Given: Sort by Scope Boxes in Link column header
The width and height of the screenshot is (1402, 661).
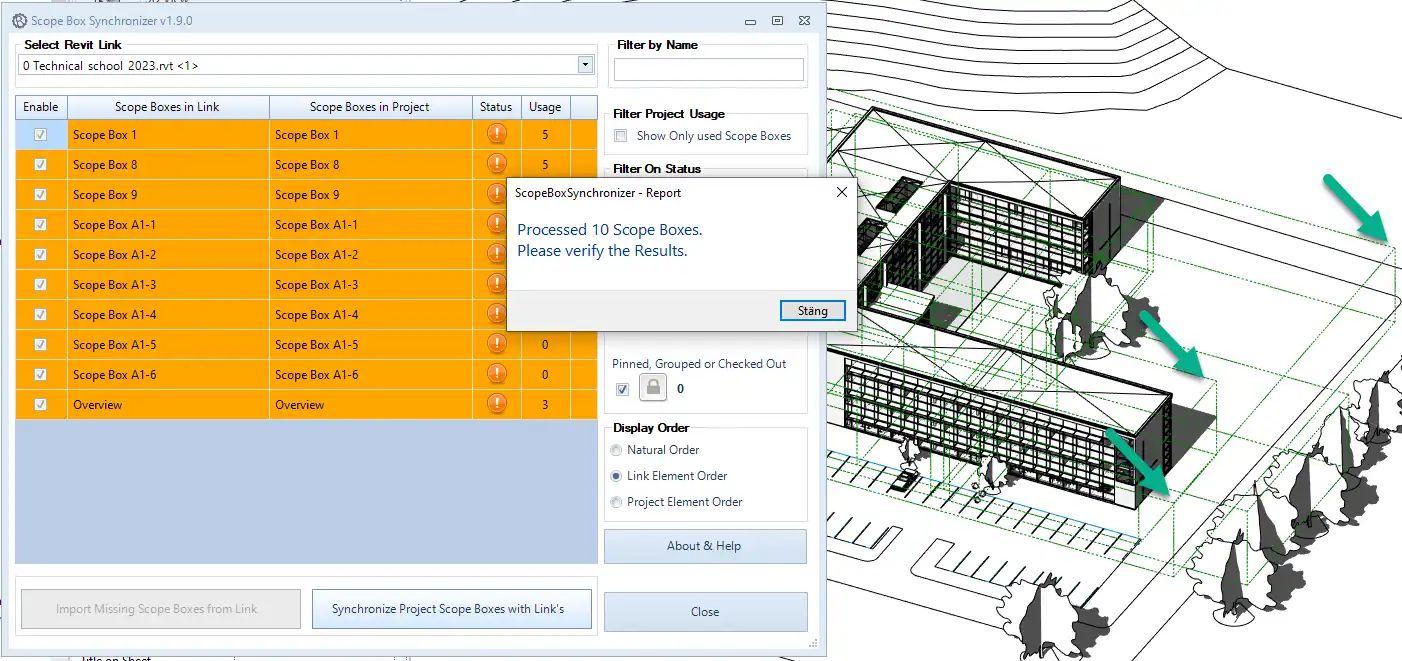Looking at the screenshot, I should [168, 107].
